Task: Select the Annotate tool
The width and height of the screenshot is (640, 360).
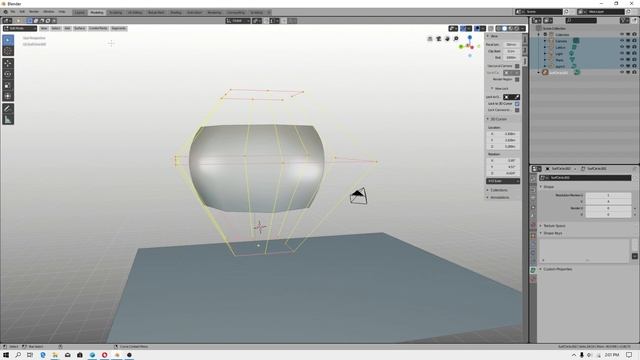Action: [8, 109]
